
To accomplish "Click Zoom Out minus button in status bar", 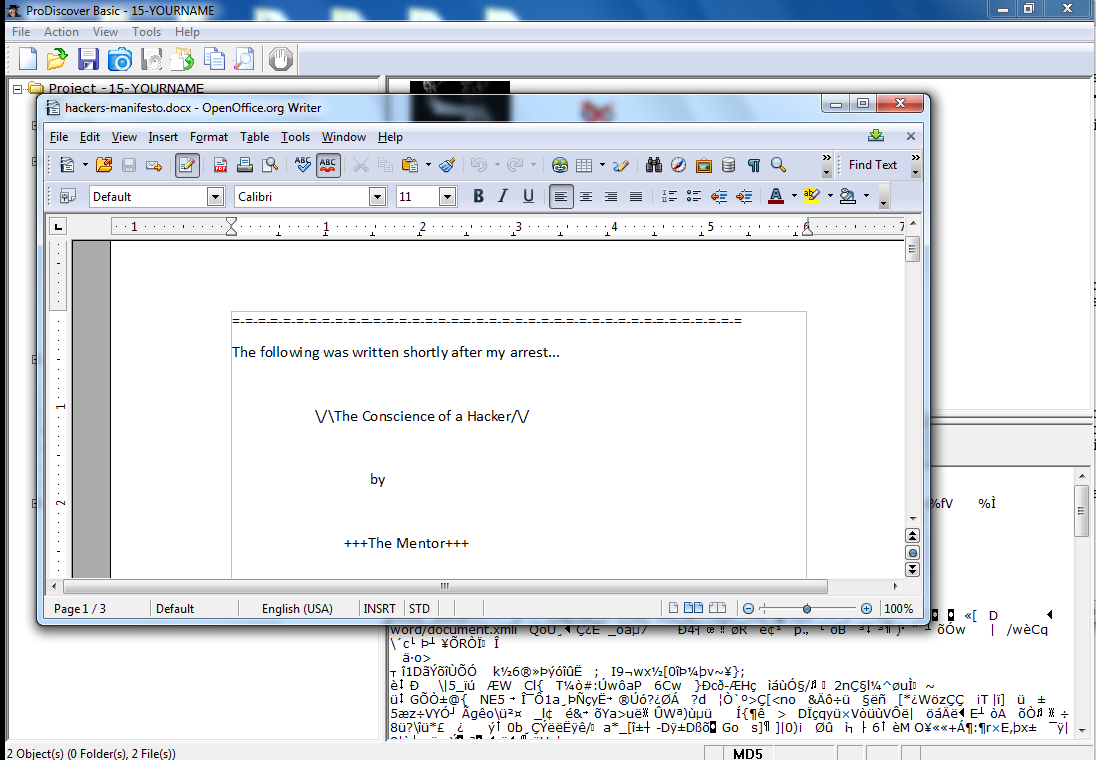I will (748, 608).
